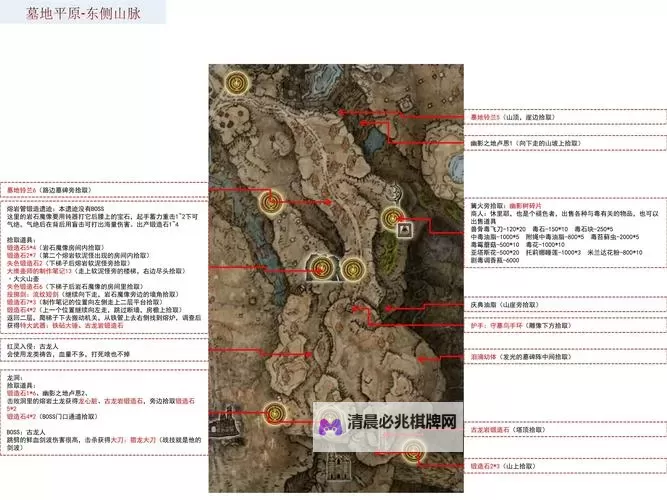Click the Site of Grace just right of dungeon entrance
The image size is (667, 500).
[353, 269]
